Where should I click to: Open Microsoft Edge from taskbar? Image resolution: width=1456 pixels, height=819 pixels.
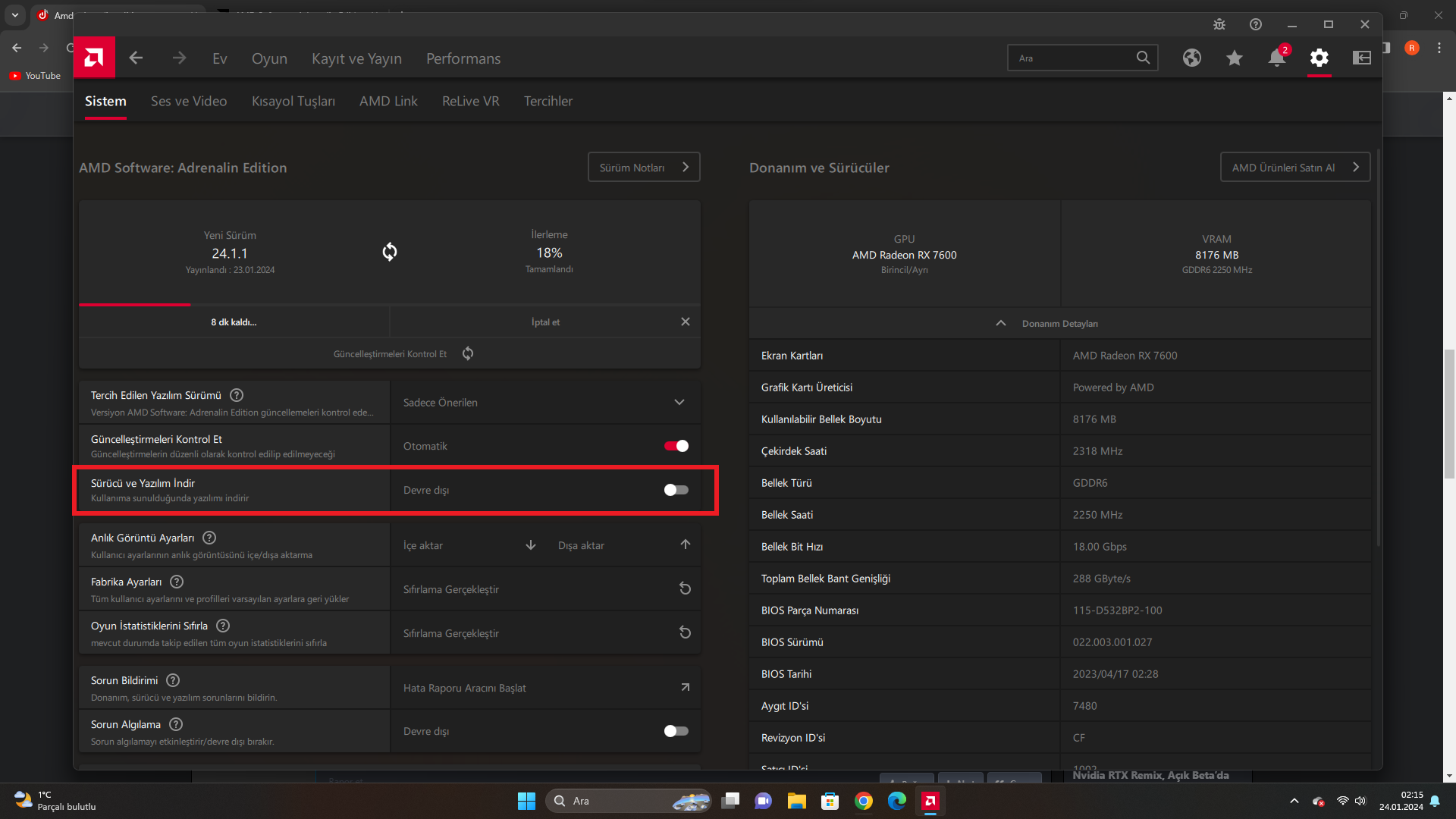click(896, 801)
